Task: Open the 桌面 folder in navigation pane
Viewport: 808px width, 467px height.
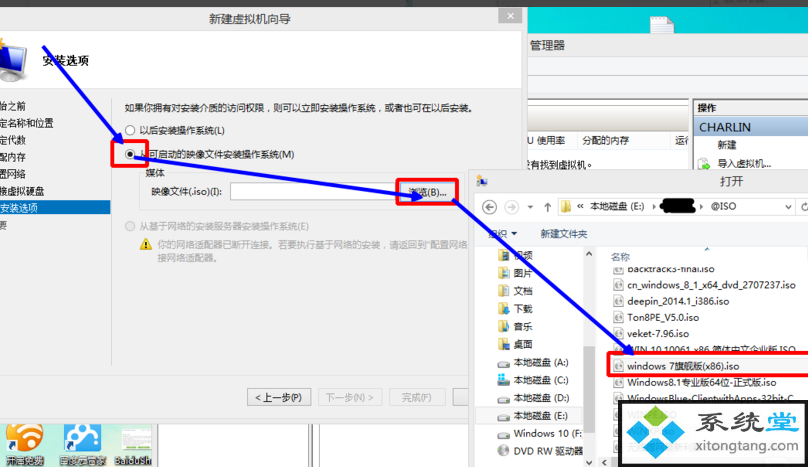Action: coord(516,344)
